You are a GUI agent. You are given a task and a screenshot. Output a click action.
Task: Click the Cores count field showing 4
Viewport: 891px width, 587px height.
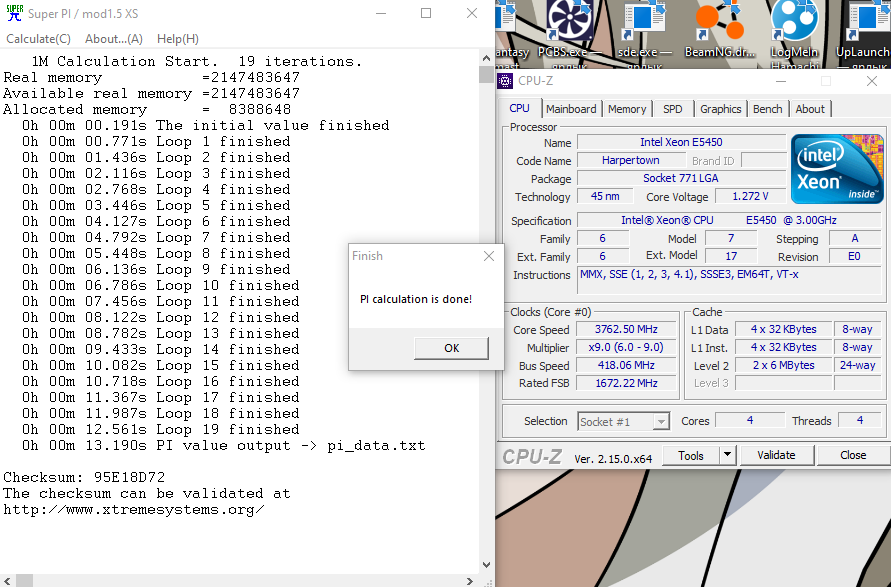750,421
